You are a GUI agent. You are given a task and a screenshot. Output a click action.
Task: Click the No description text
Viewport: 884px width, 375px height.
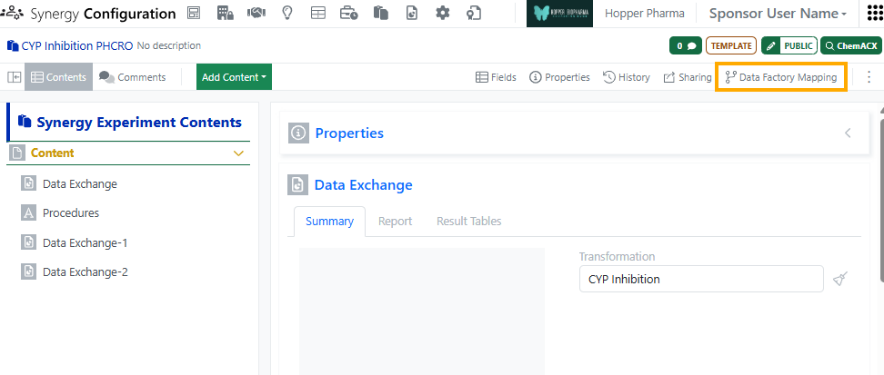(169, 46)
